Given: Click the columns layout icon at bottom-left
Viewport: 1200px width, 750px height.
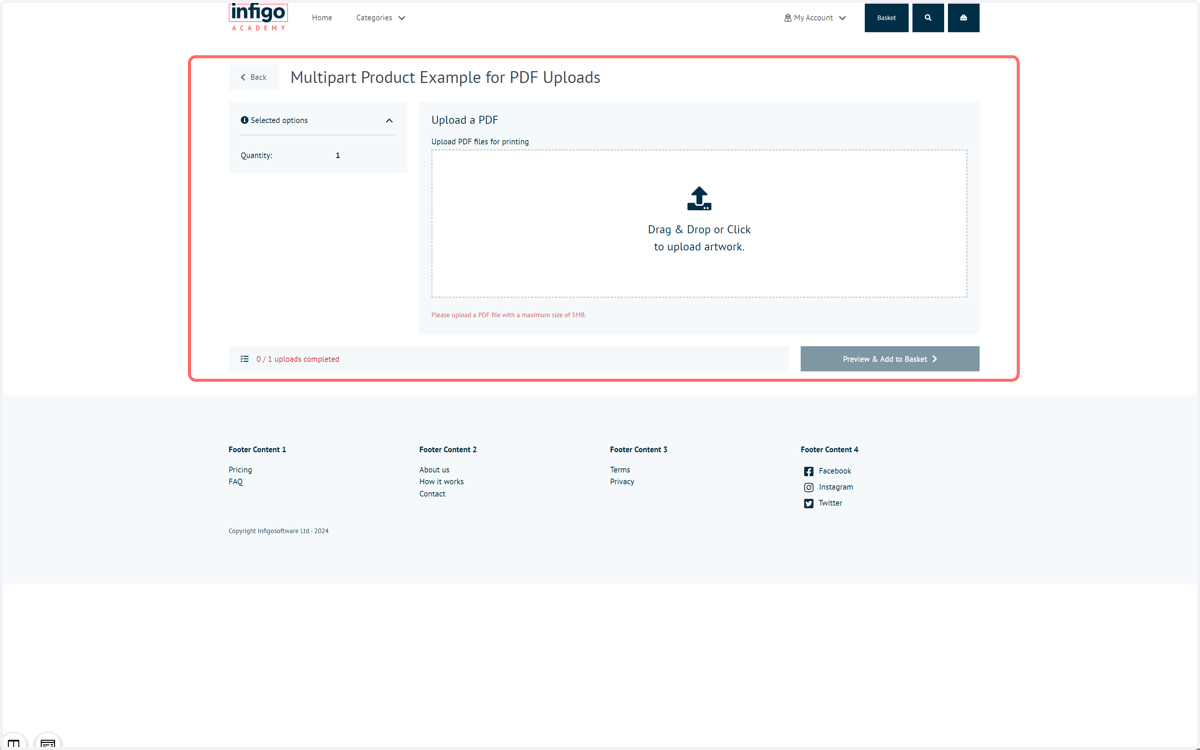Looking at the screenshot, I should pos(14,743).
